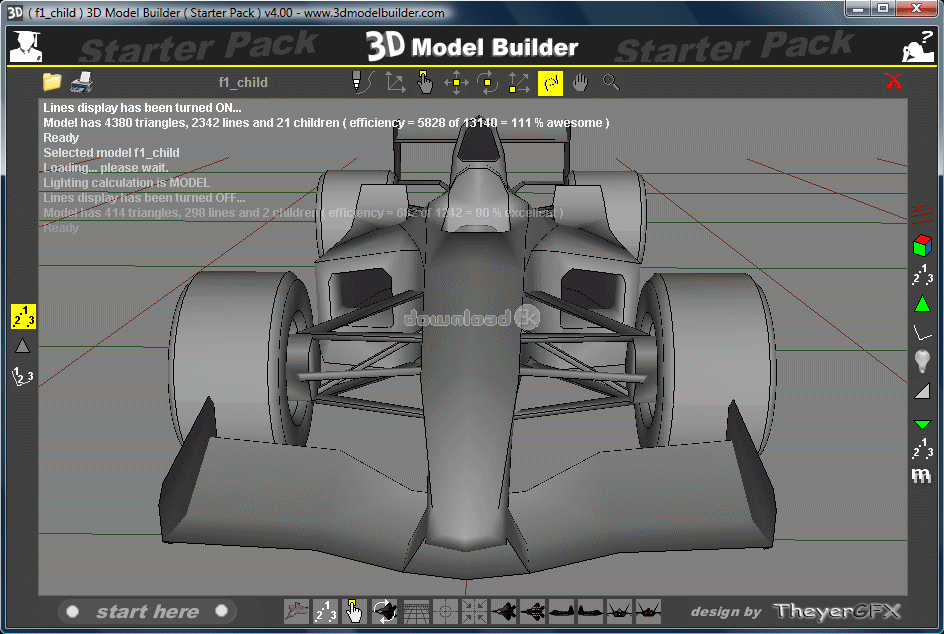This screenshot has width=944, height=634.
Task: Click 'Lighting calculation is MODEL' log line
Action: click(126, 182)
